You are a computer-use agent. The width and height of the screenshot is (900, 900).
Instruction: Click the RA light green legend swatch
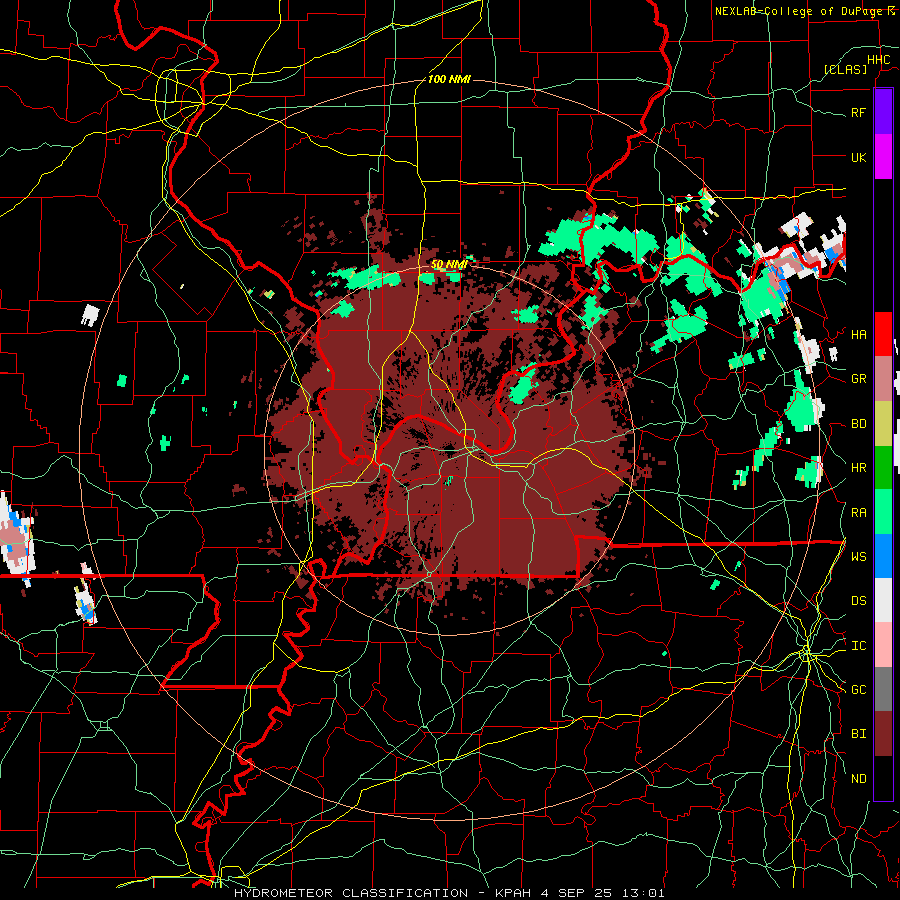click(883, 512)
